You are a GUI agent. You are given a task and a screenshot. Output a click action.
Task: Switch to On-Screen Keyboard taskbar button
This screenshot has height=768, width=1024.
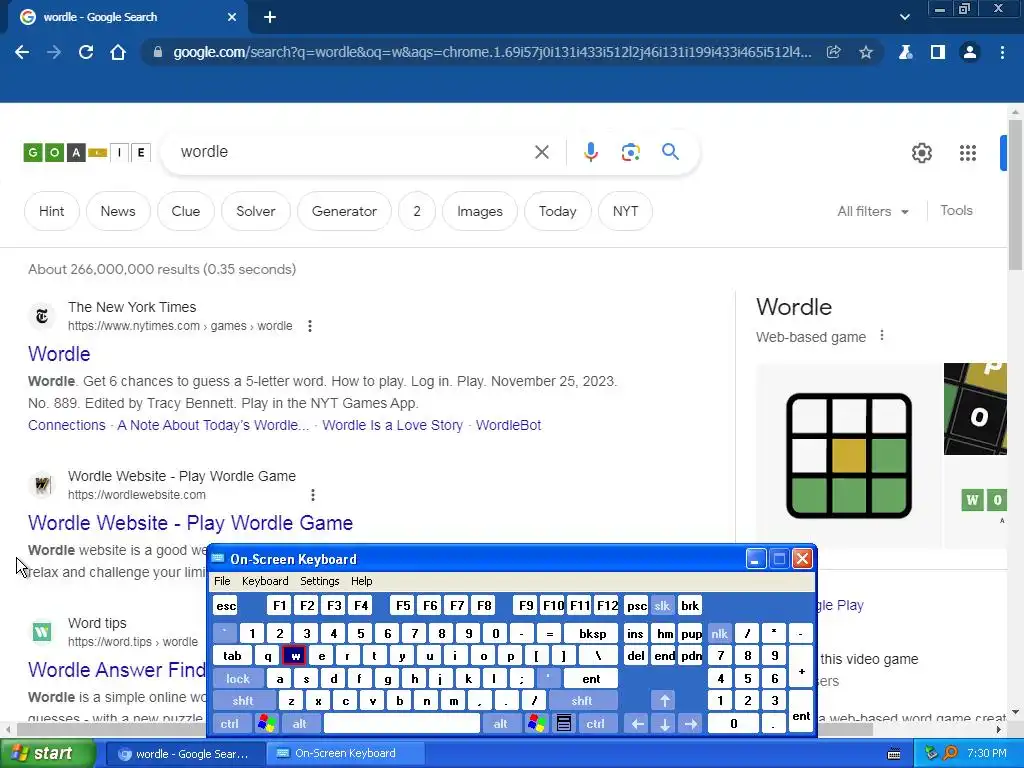pyautogui.click(x=346, y=754)
